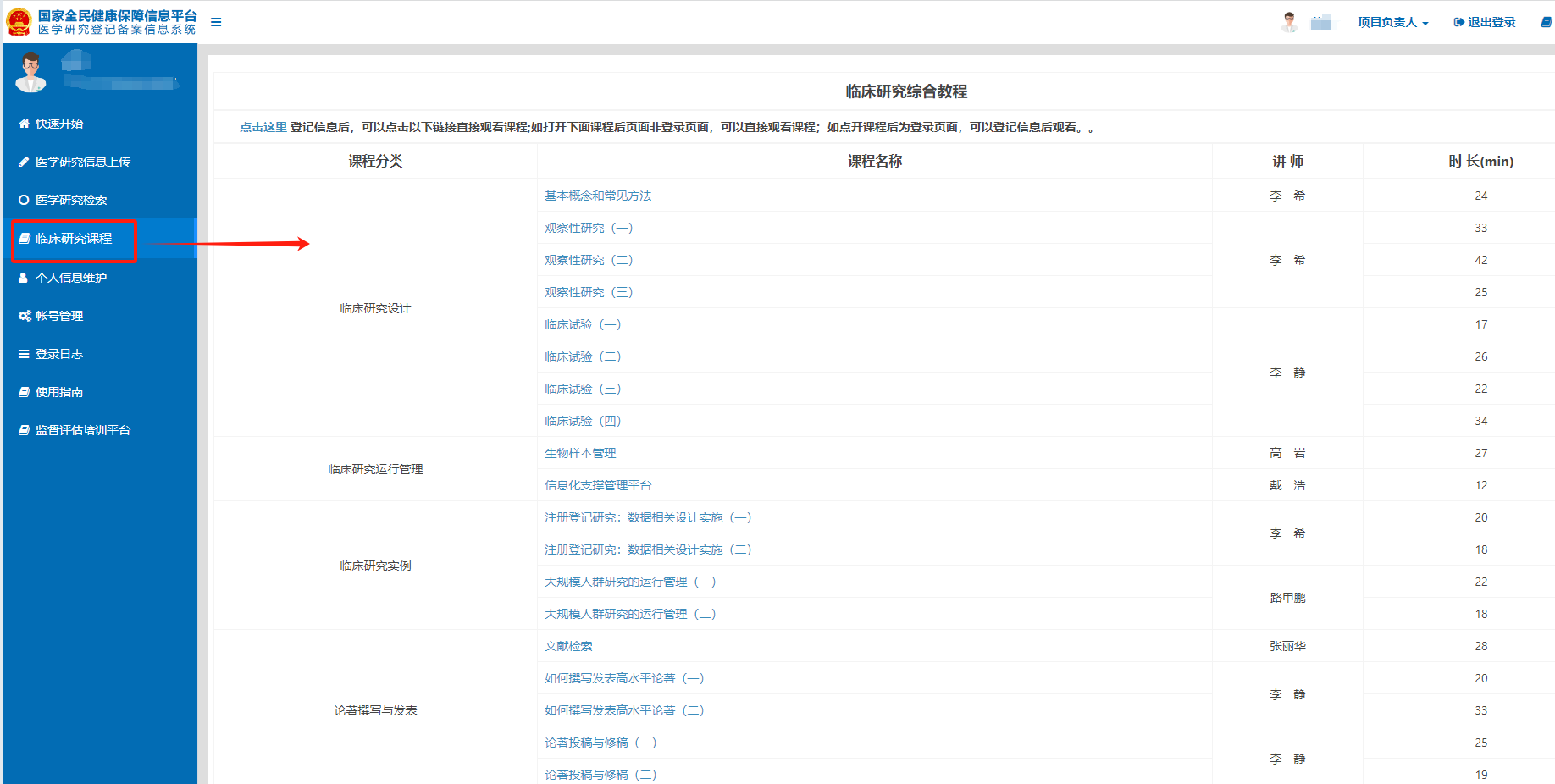The height and width of the screenshot is (784, 1555).
Task: Open course 观察性研究（二）
Action: [589, 260]
